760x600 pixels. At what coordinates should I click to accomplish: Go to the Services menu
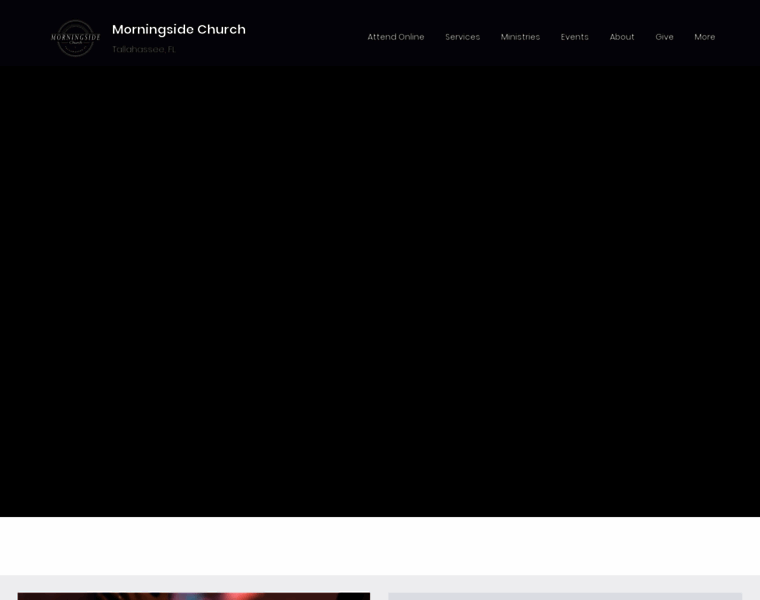(462, 37)
